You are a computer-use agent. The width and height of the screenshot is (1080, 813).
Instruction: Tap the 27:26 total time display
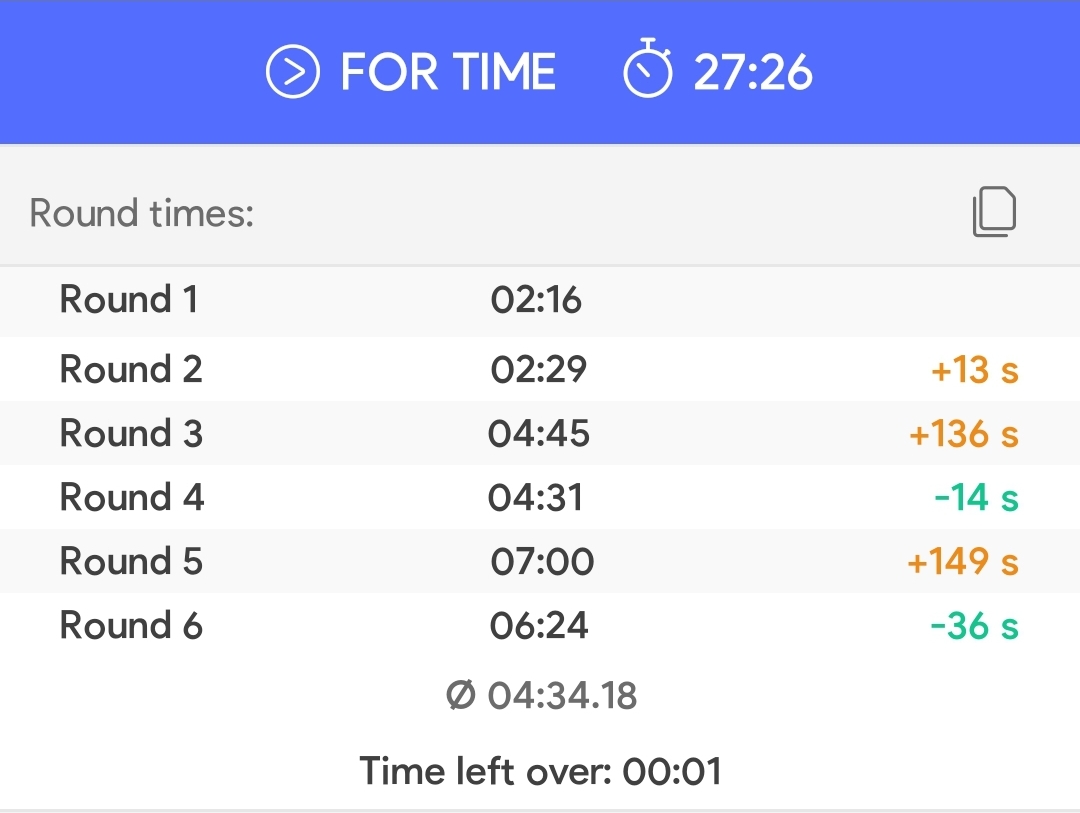coord(753,72)
